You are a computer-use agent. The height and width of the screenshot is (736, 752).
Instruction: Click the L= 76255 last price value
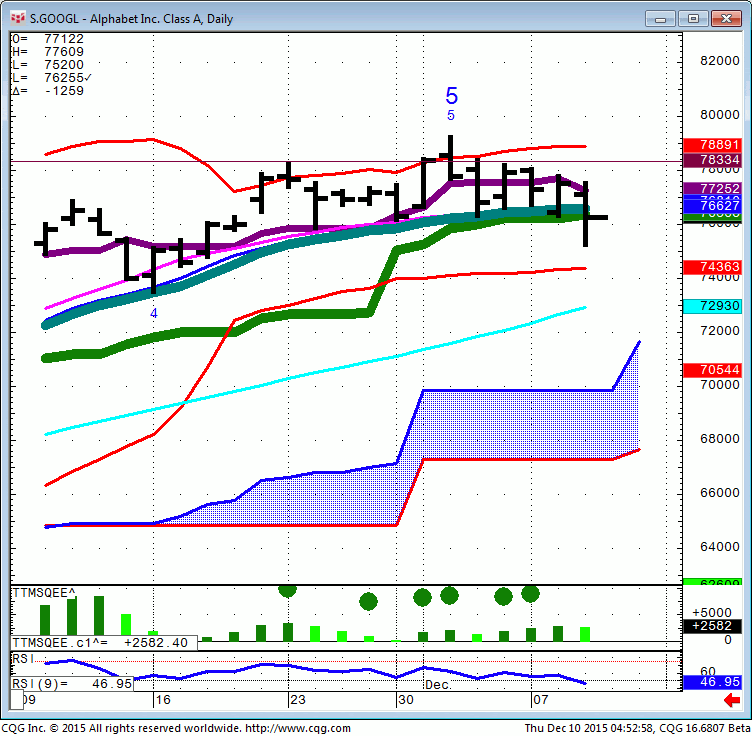(x=51, y=78)
